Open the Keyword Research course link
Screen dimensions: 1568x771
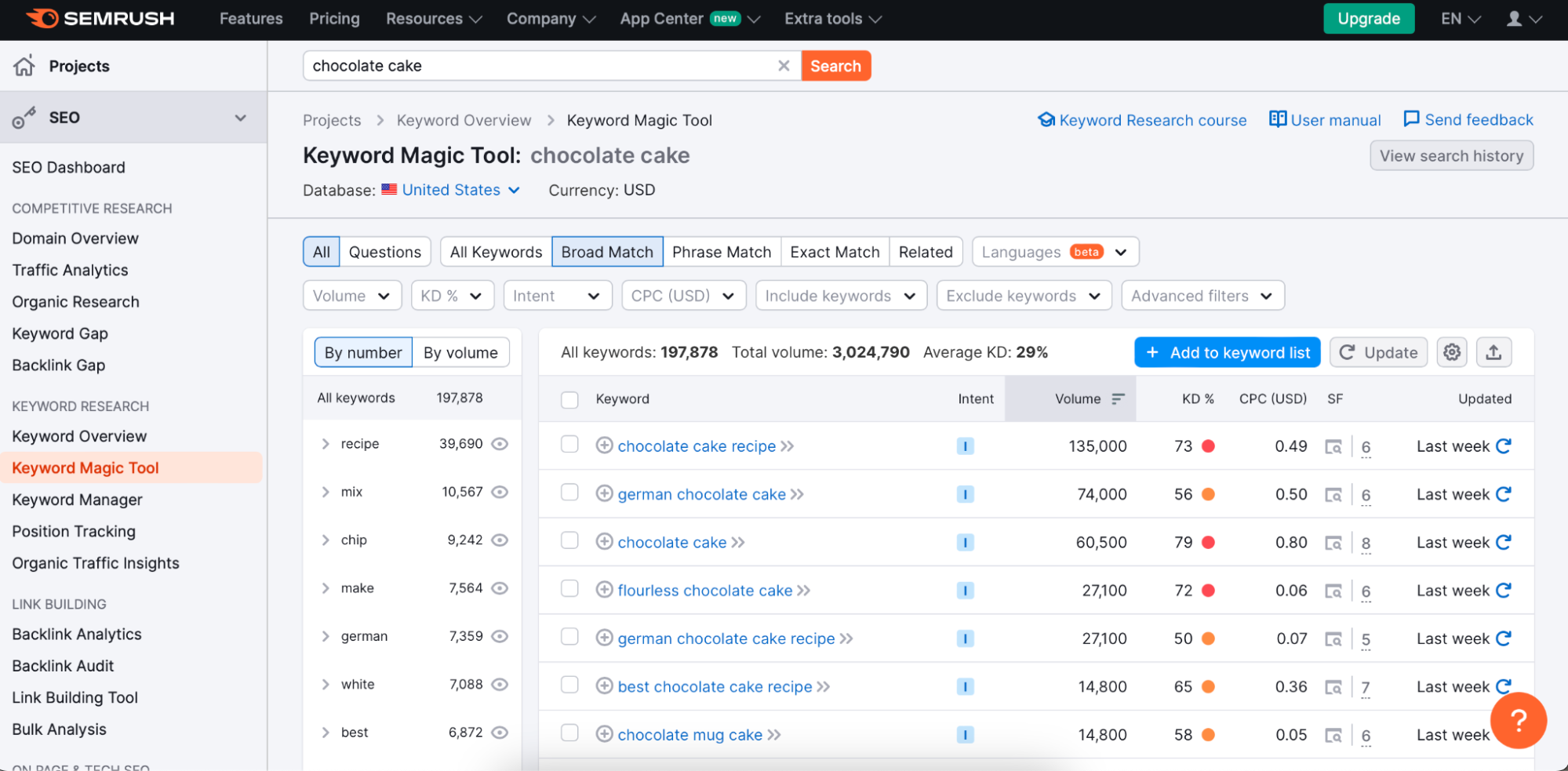(1141, 119)
